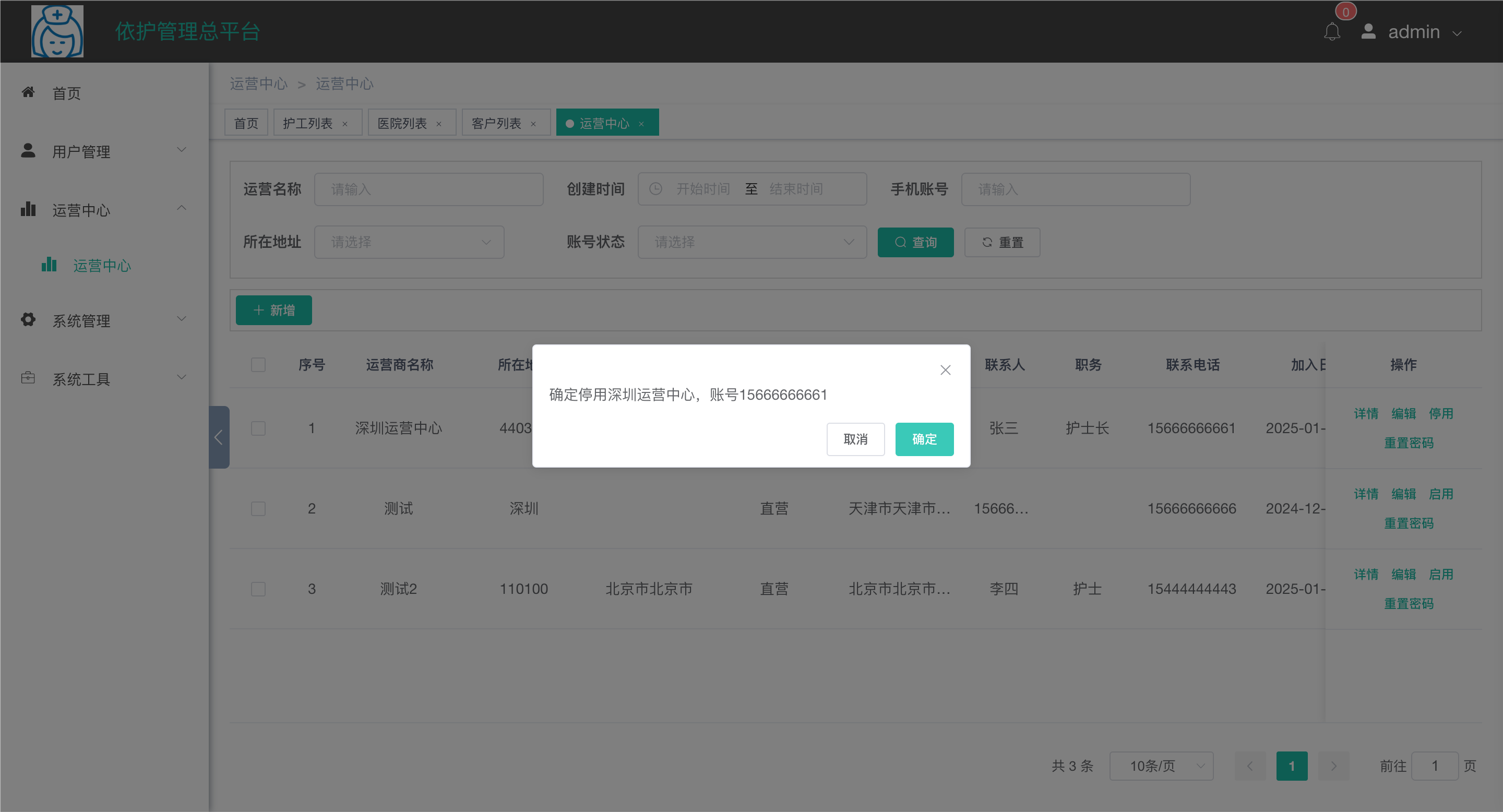Click phone number 15444444443 cell

1191,589
